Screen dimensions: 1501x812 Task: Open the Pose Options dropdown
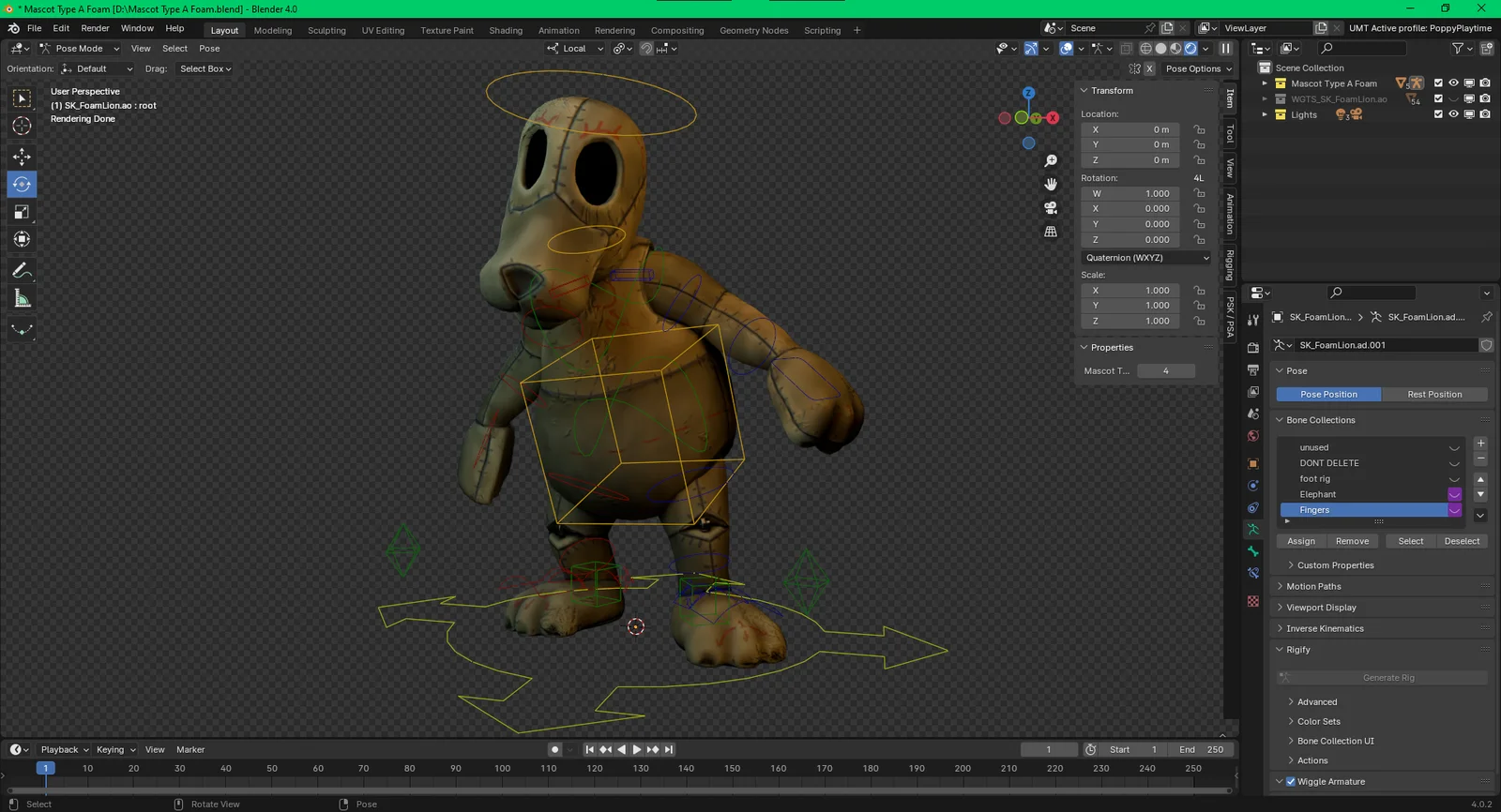(1198, 68)
